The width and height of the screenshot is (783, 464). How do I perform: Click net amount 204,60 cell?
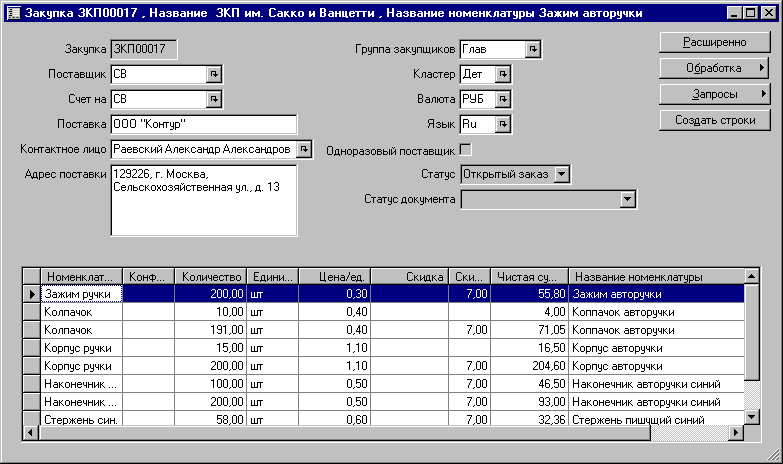pyautogui.click(x=529, y=366)
